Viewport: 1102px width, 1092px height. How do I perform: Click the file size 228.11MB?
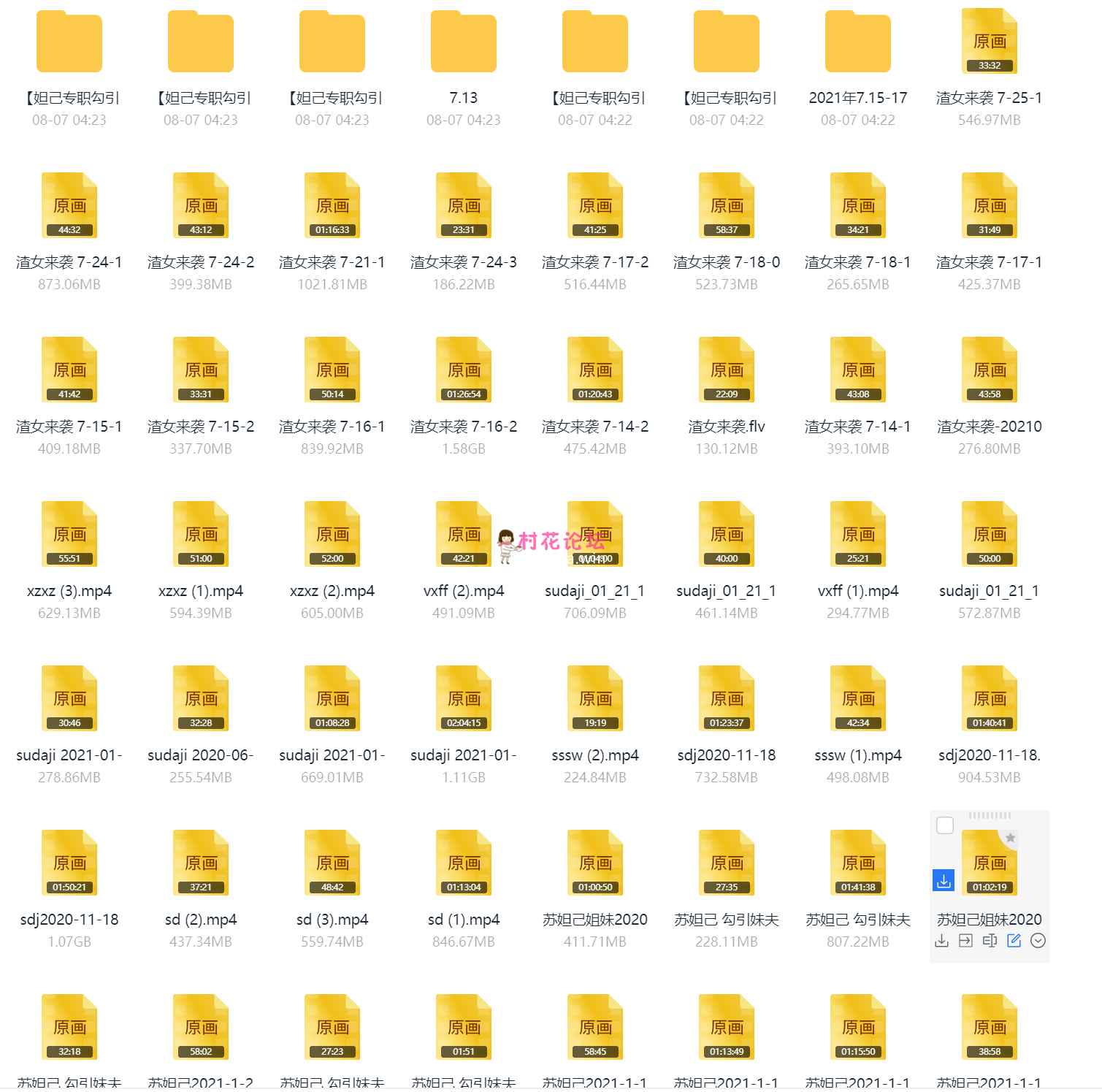(727, 942)
